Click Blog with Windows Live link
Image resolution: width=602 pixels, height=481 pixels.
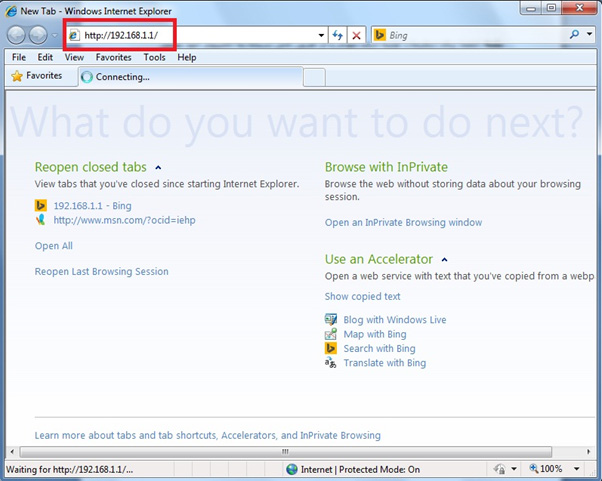[x=395, y=320]
